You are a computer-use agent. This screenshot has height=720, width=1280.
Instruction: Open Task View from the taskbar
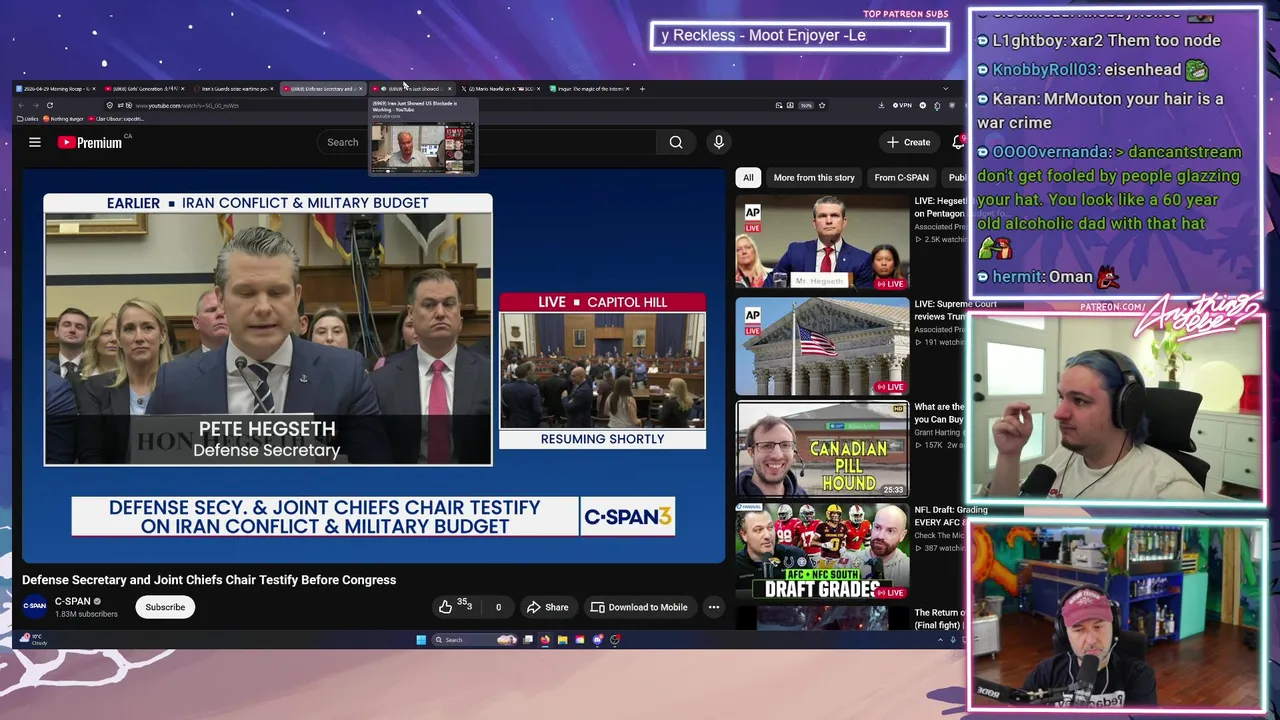[x=528, y=640]
